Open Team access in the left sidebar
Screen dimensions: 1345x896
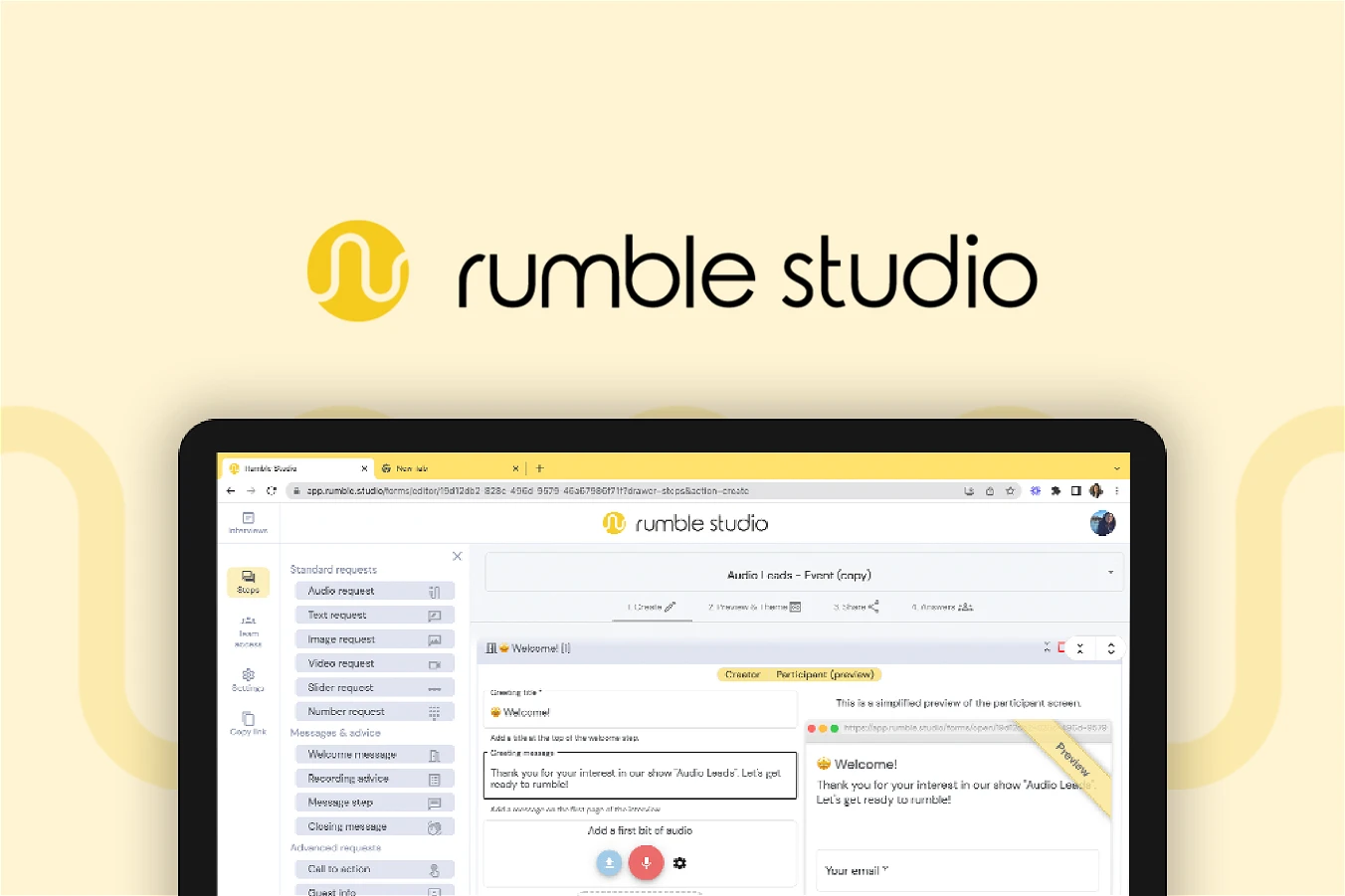coord(248,630)
